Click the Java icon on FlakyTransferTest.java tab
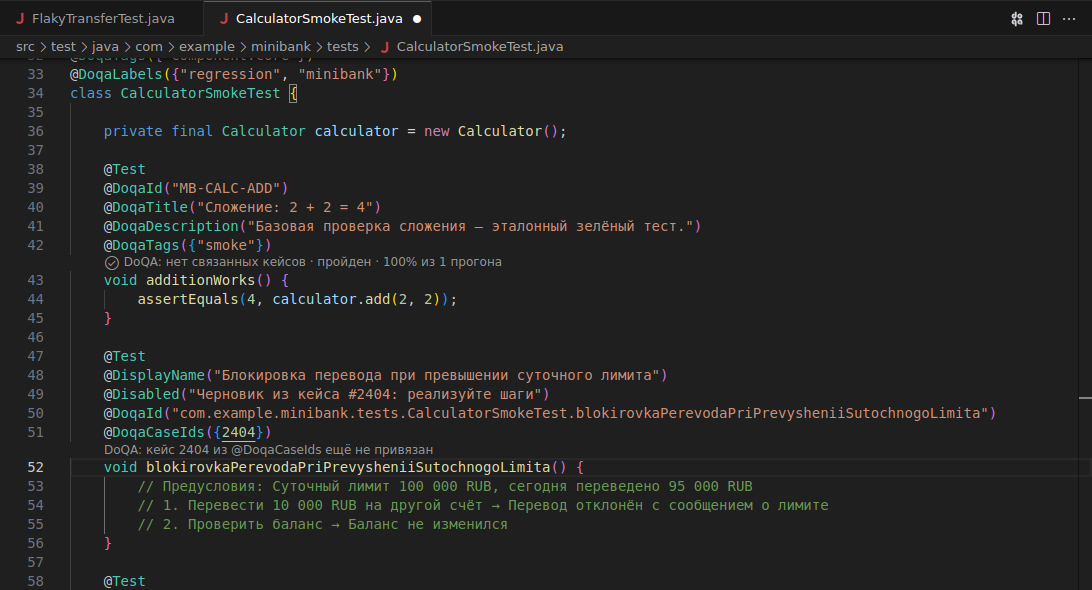This screenshot has height=590, width=1092. click(x=20, y=19)
